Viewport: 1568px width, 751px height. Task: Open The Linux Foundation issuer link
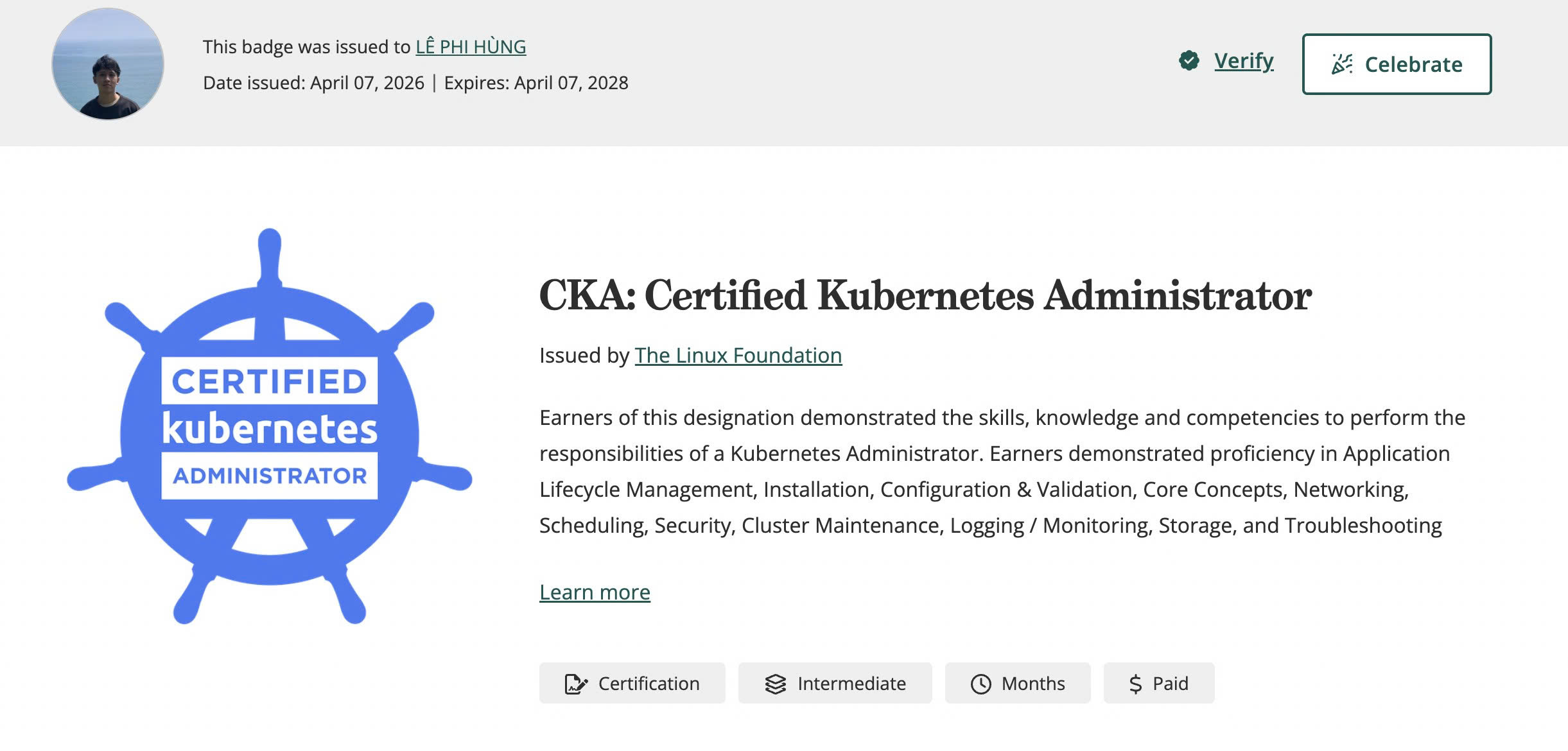(x=738, y=356)
